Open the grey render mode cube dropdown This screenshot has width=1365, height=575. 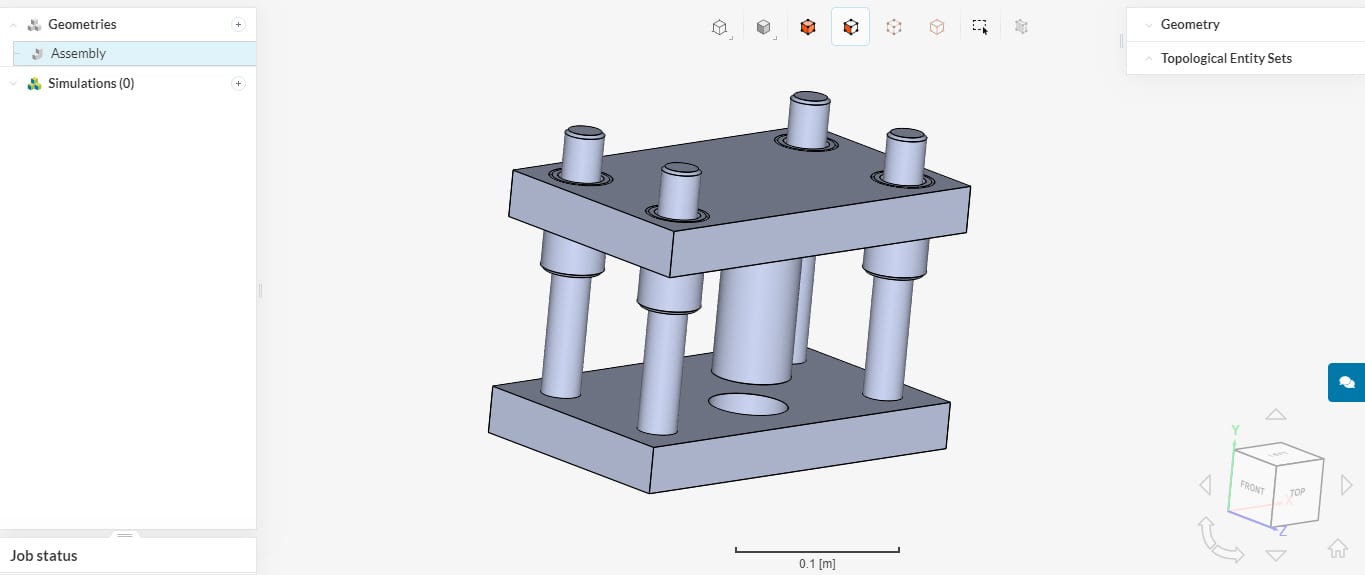pyautogui.click(x=764, y=28)
